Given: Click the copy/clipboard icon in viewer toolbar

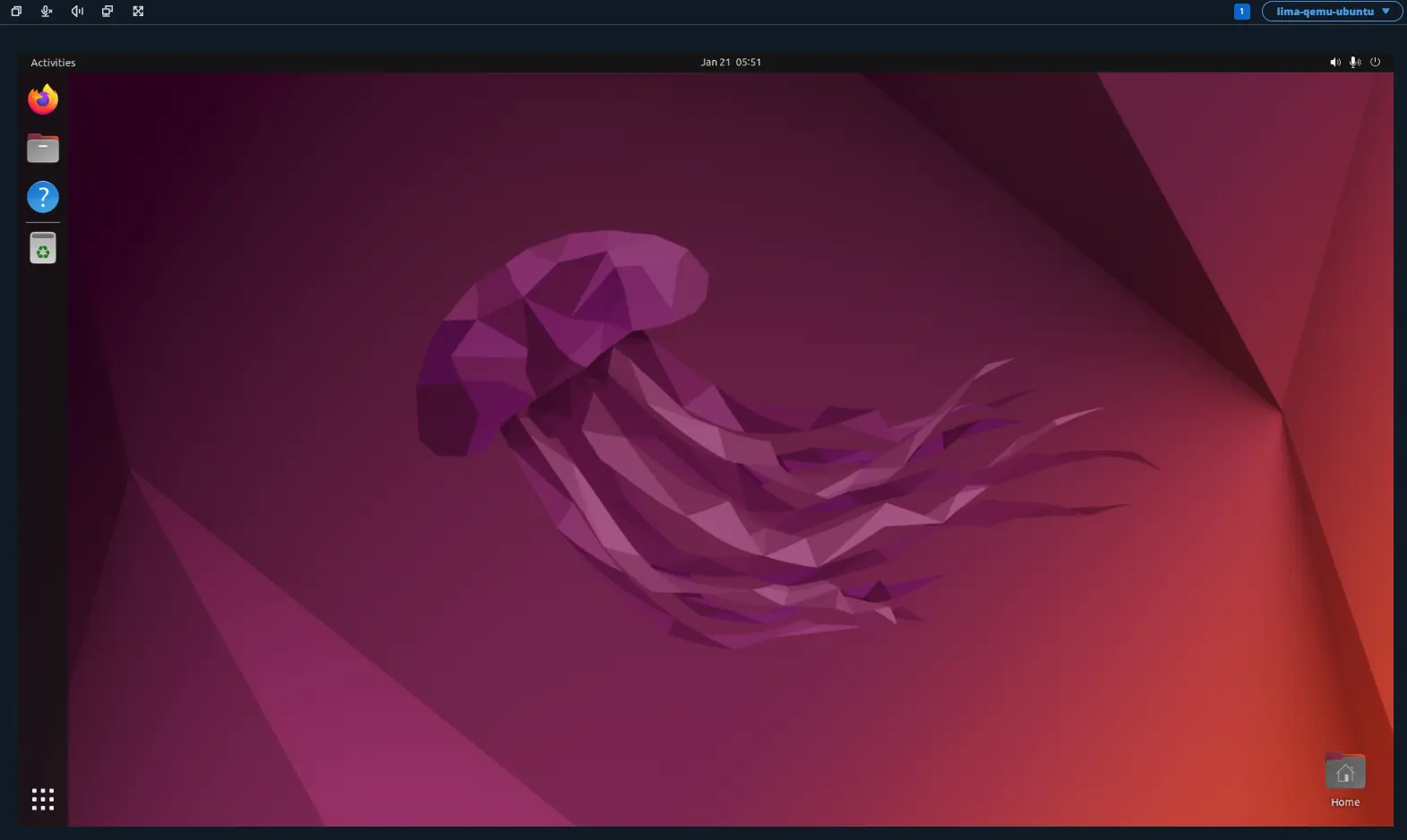Looking at the screenshot, I should [x=16, y=12].
